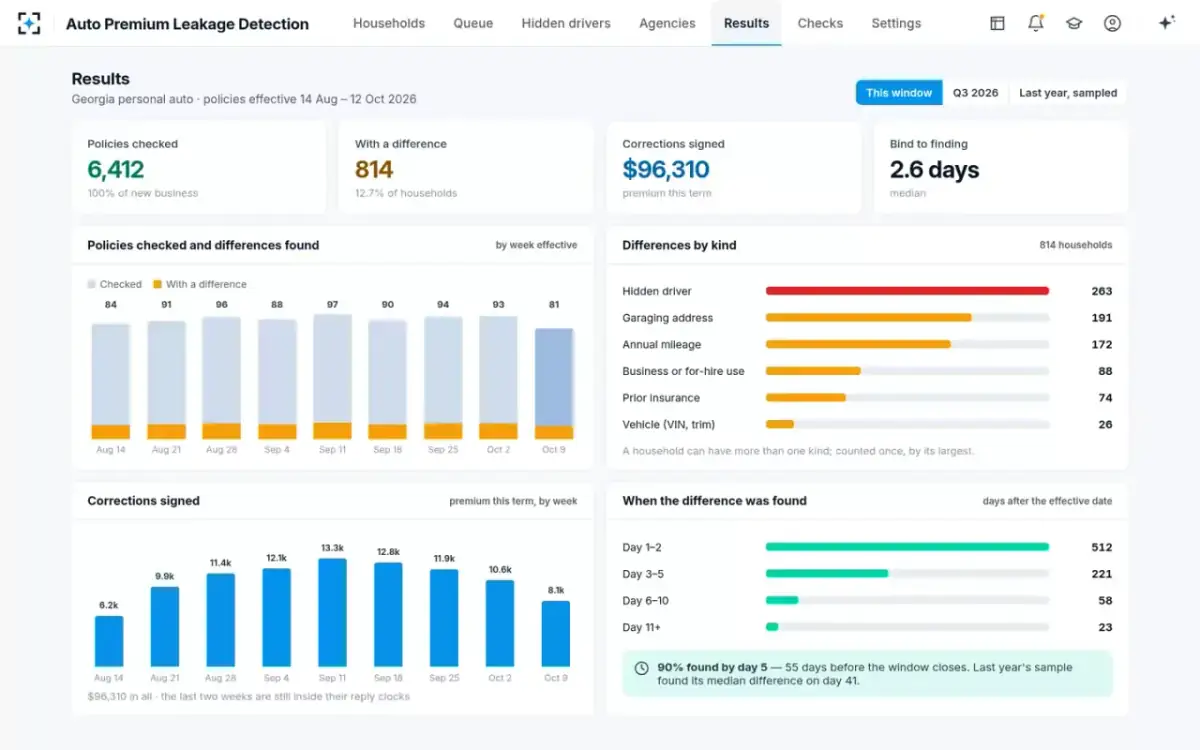The height and width of the screenshot is (750, 1200).
Task: Click the Vehicle (VIN, trim) bar
Action: point(780,424)
